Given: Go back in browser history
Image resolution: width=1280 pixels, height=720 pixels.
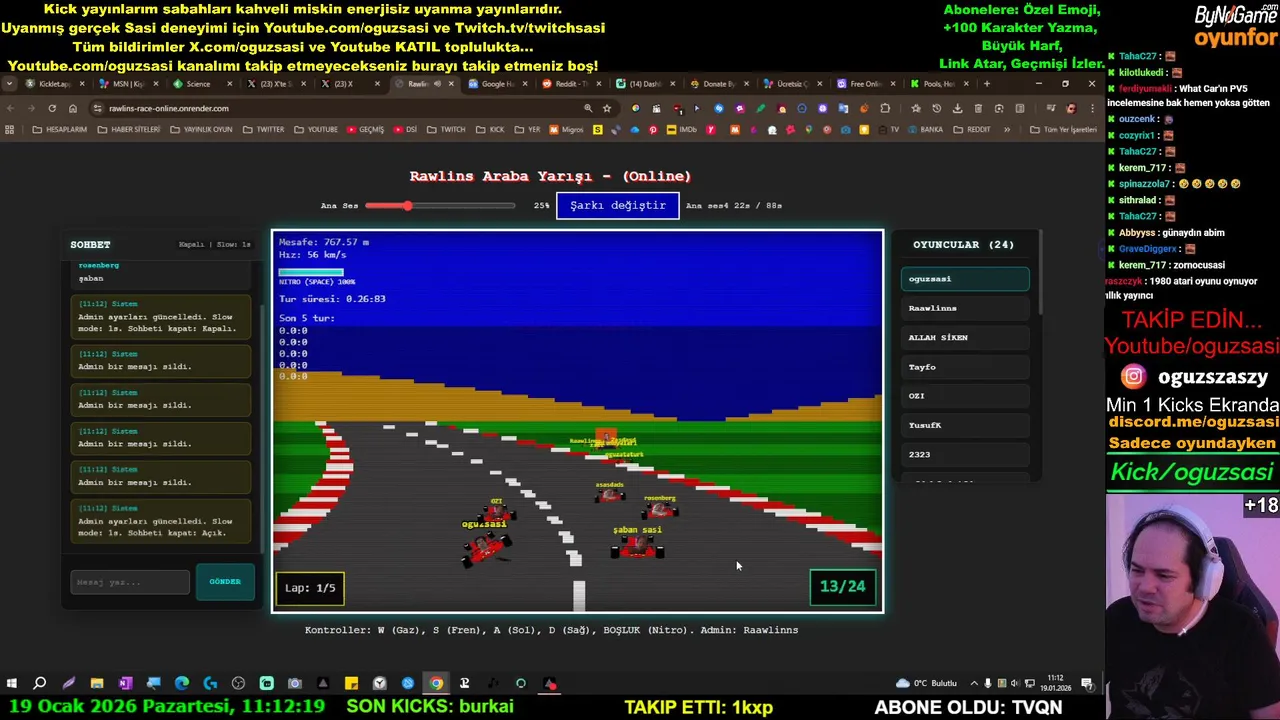Looking at the screenshot, I should [x=11, y=108].
